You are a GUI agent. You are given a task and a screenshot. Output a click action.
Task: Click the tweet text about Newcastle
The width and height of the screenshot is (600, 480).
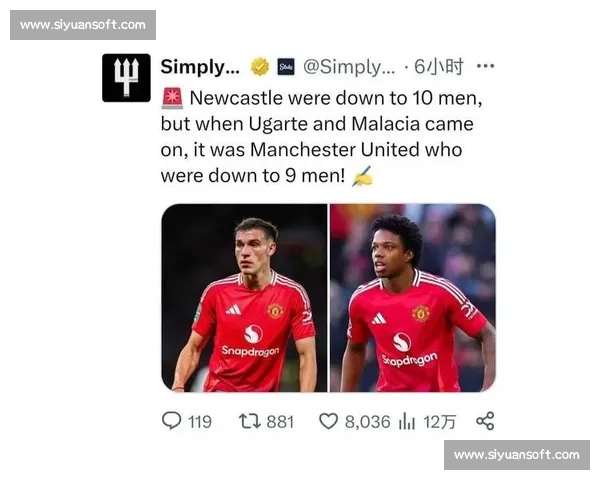pyautogui.click(x=321, y=137)
